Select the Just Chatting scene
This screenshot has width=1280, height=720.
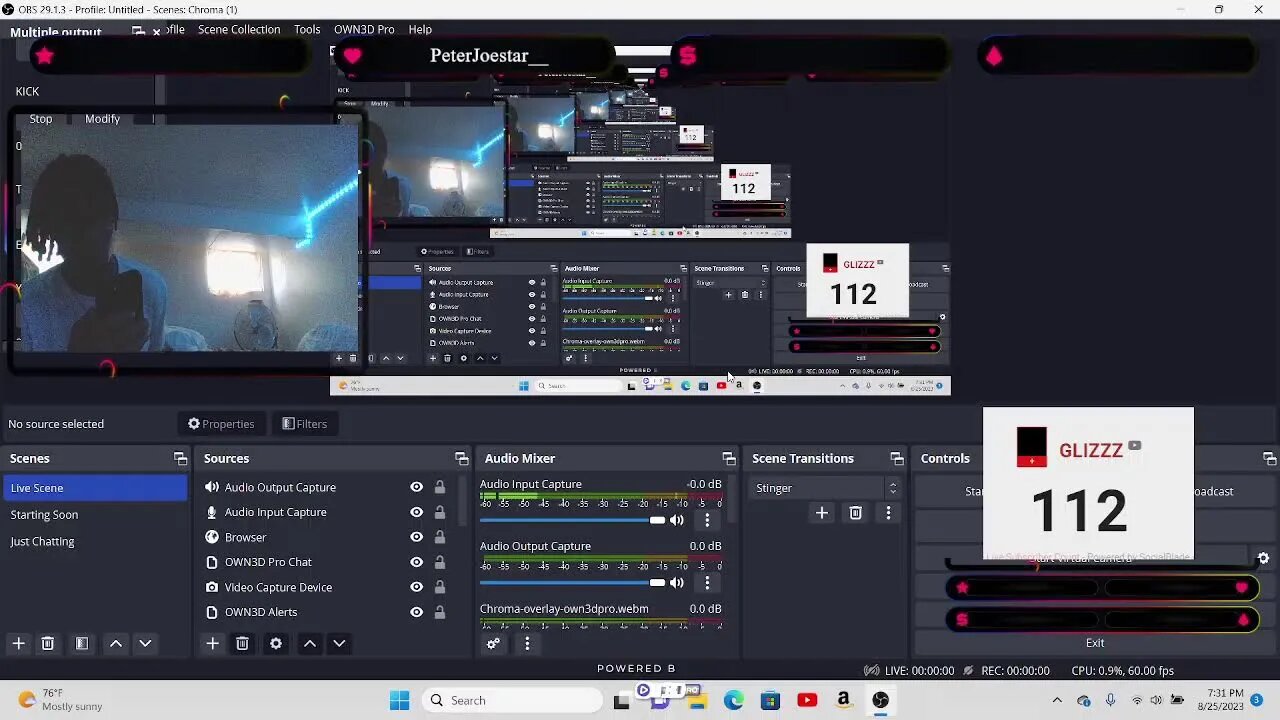94,541
